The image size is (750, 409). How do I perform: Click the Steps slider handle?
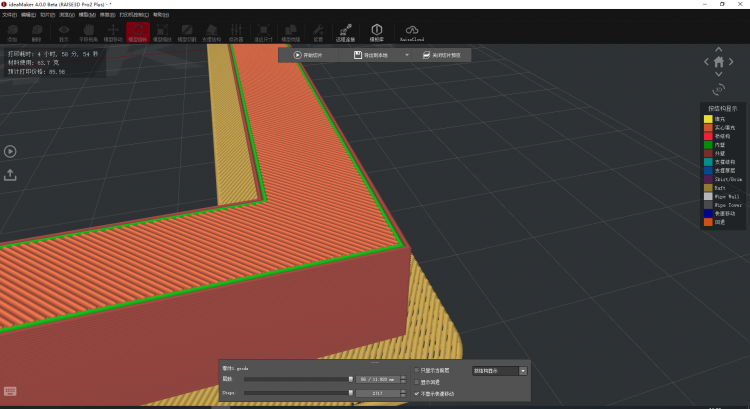(351, 393)
